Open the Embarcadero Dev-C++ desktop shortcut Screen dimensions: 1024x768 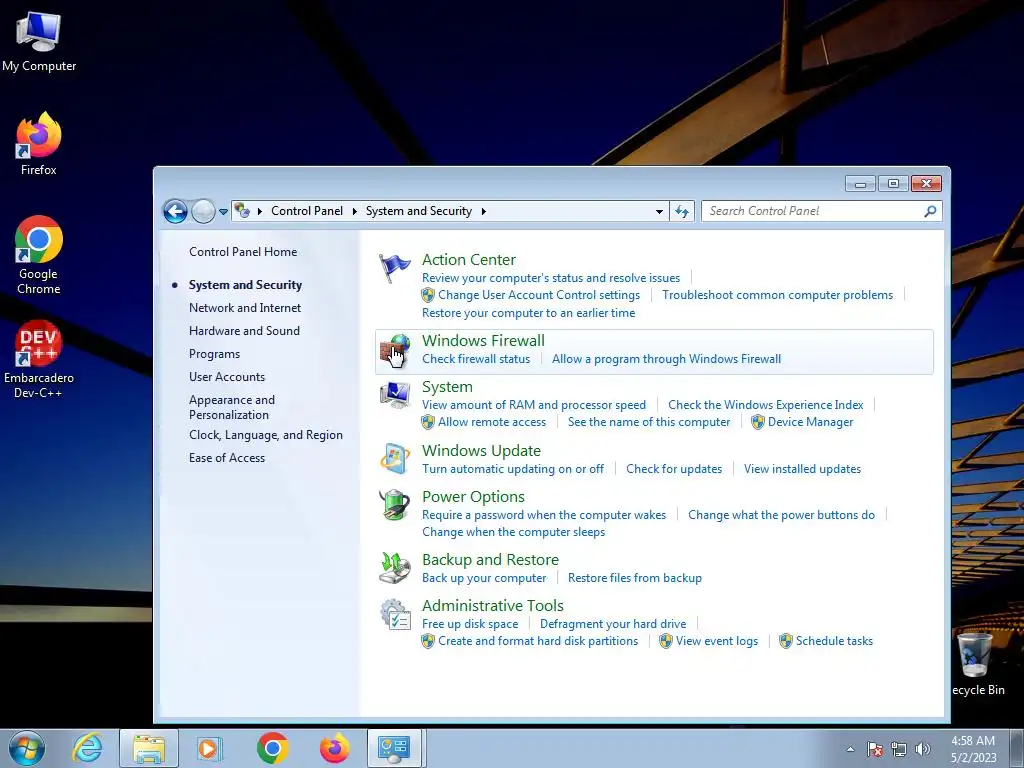point(39,359)
